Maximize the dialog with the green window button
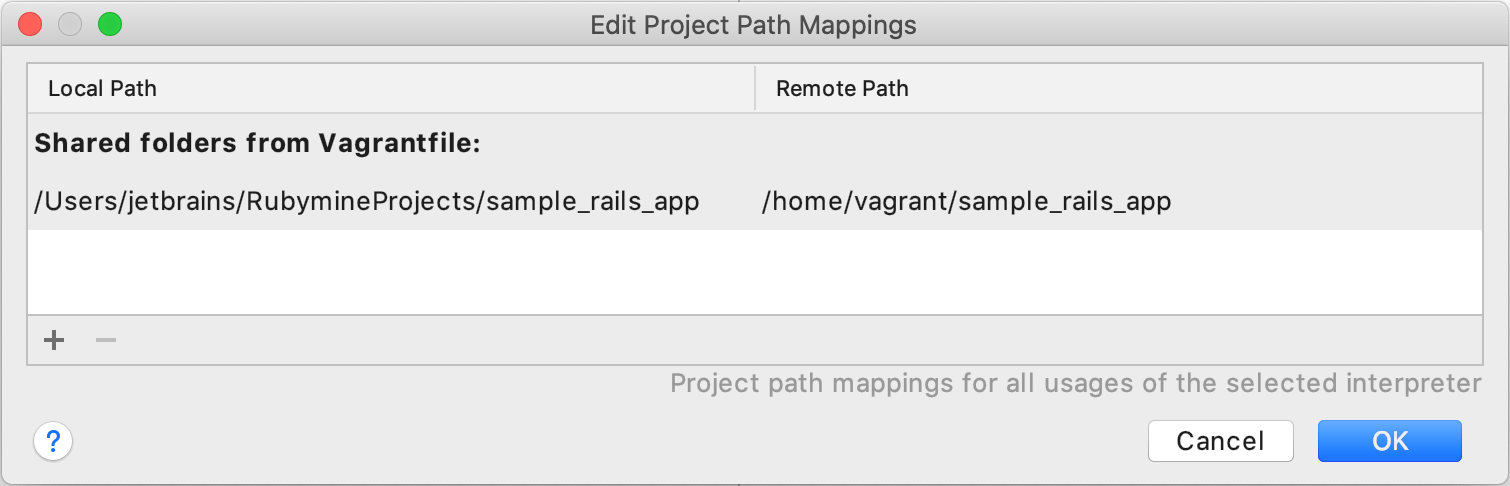 (109, 24)
